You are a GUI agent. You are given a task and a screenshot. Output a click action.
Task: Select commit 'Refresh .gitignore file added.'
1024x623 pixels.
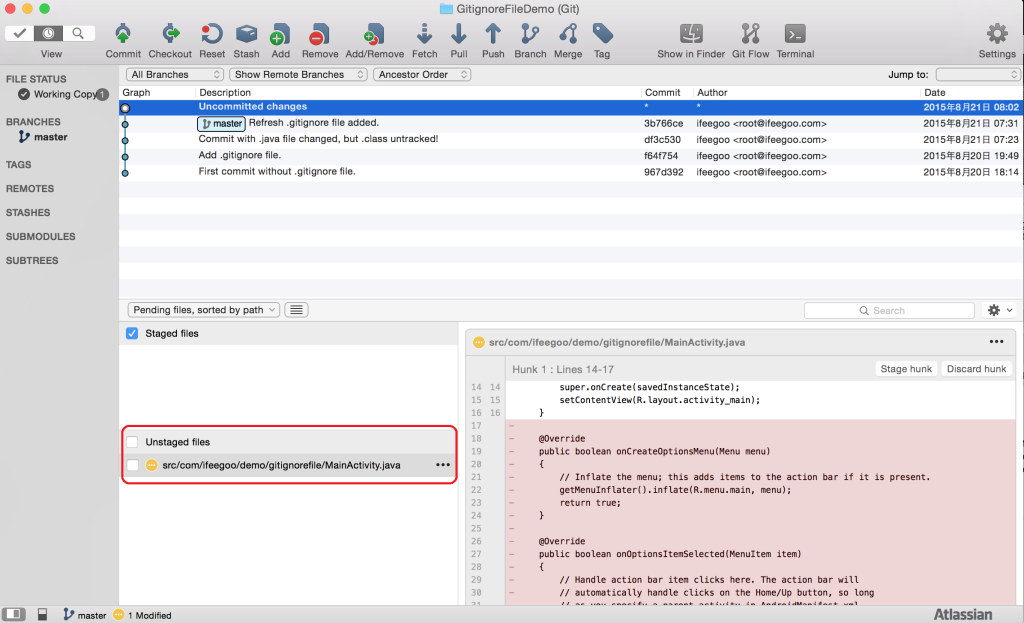tap(571, 123)
